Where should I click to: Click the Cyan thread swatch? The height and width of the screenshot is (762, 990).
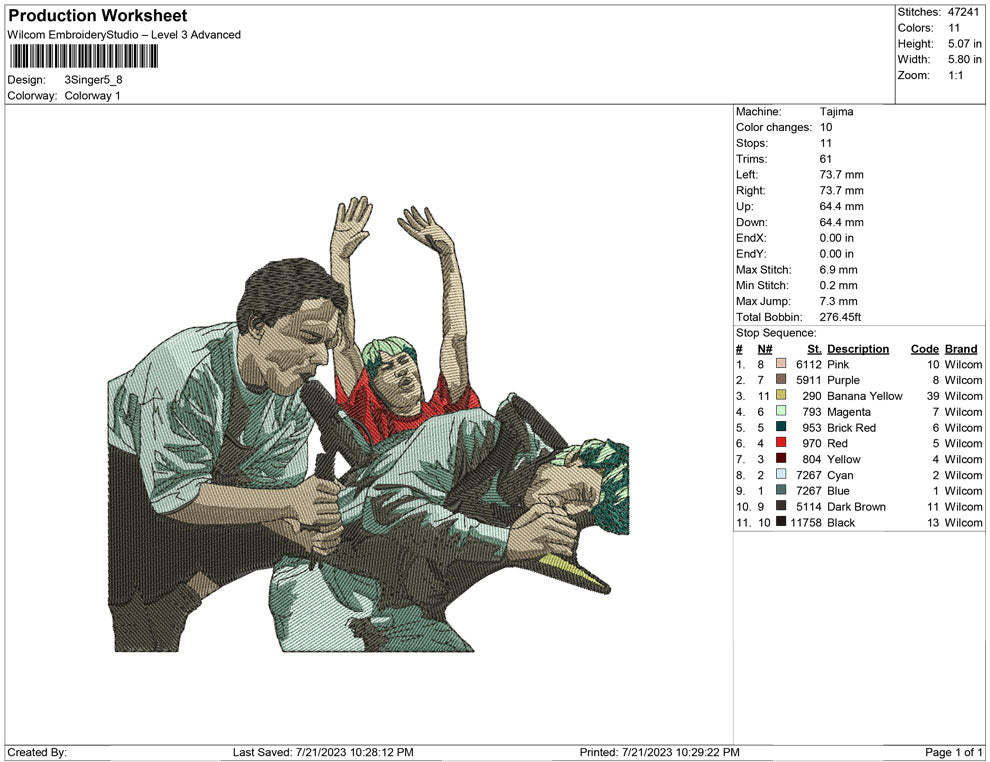[781, 474]
